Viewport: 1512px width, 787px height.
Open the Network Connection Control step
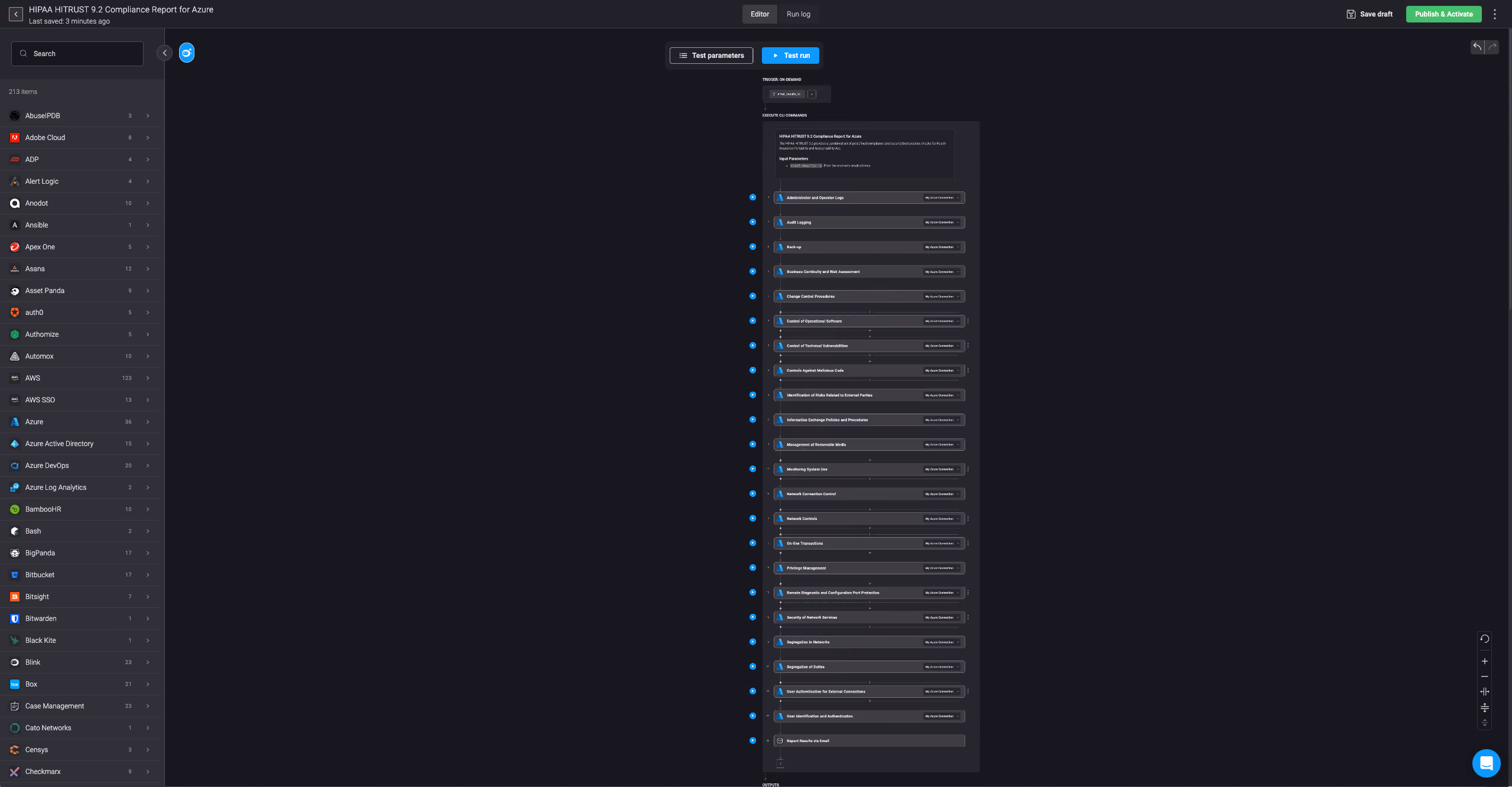(869, 494)
